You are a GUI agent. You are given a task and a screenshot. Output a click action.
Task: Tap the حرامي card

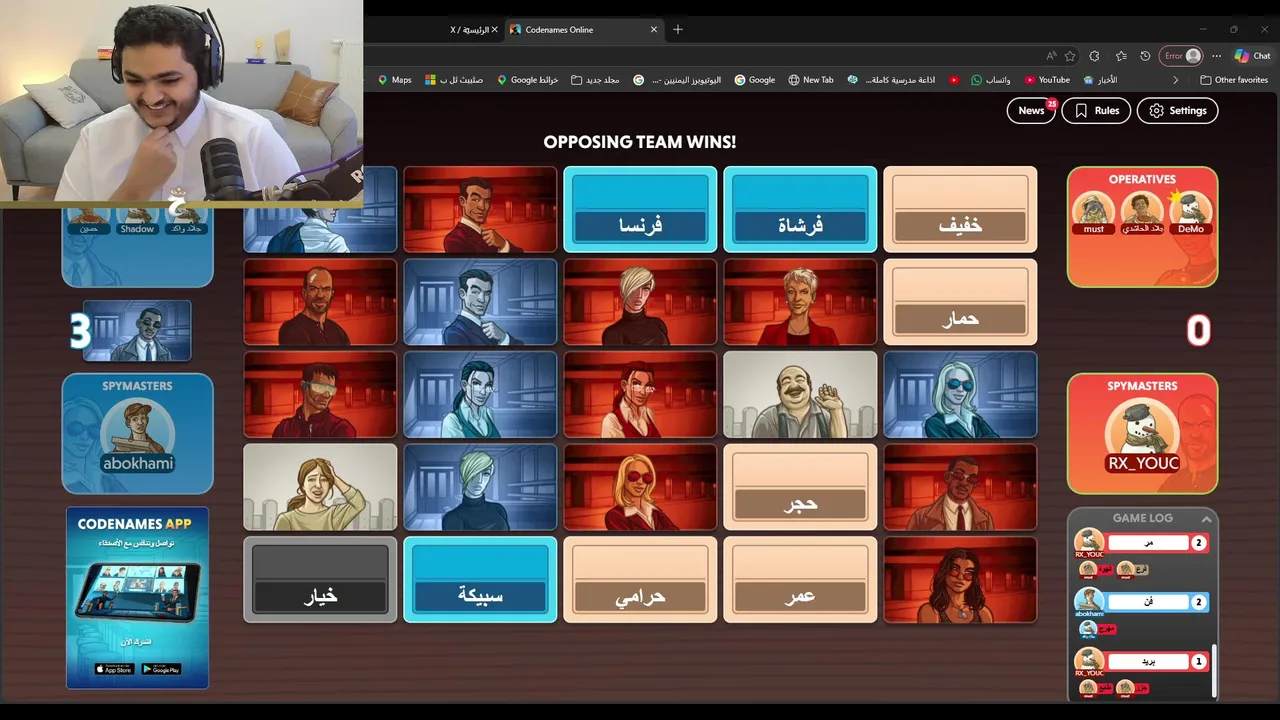[x=640, y=580]
